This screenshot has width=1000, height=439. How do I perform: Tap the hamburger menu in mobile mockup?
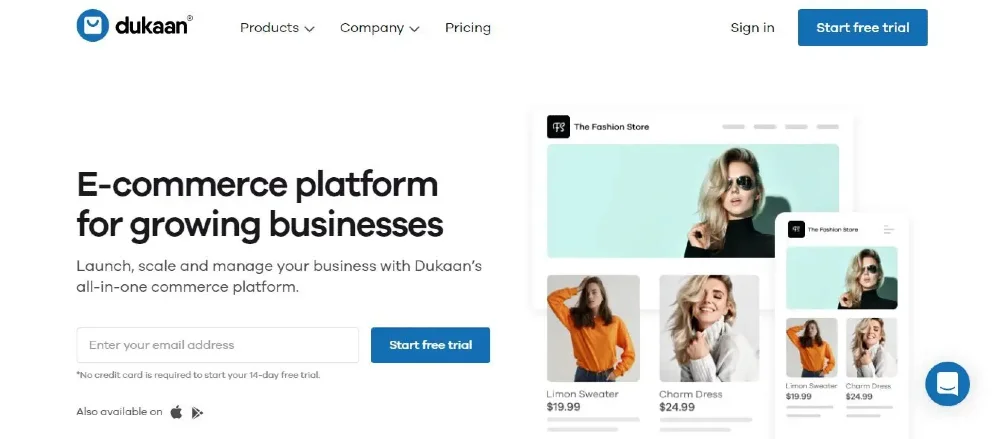[889, 230]
